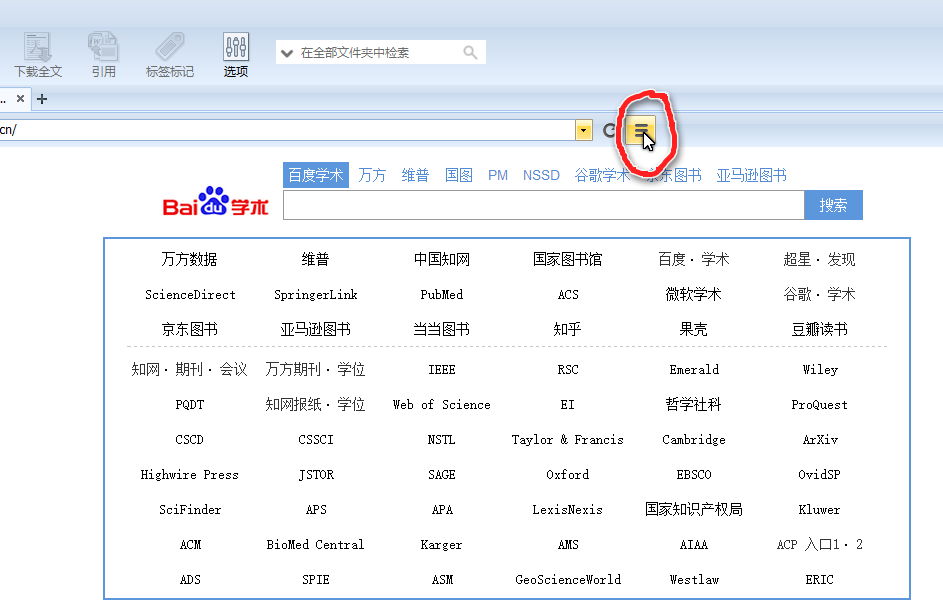
Task: Open the 万方数据 link
Action: tap(189, 259)
